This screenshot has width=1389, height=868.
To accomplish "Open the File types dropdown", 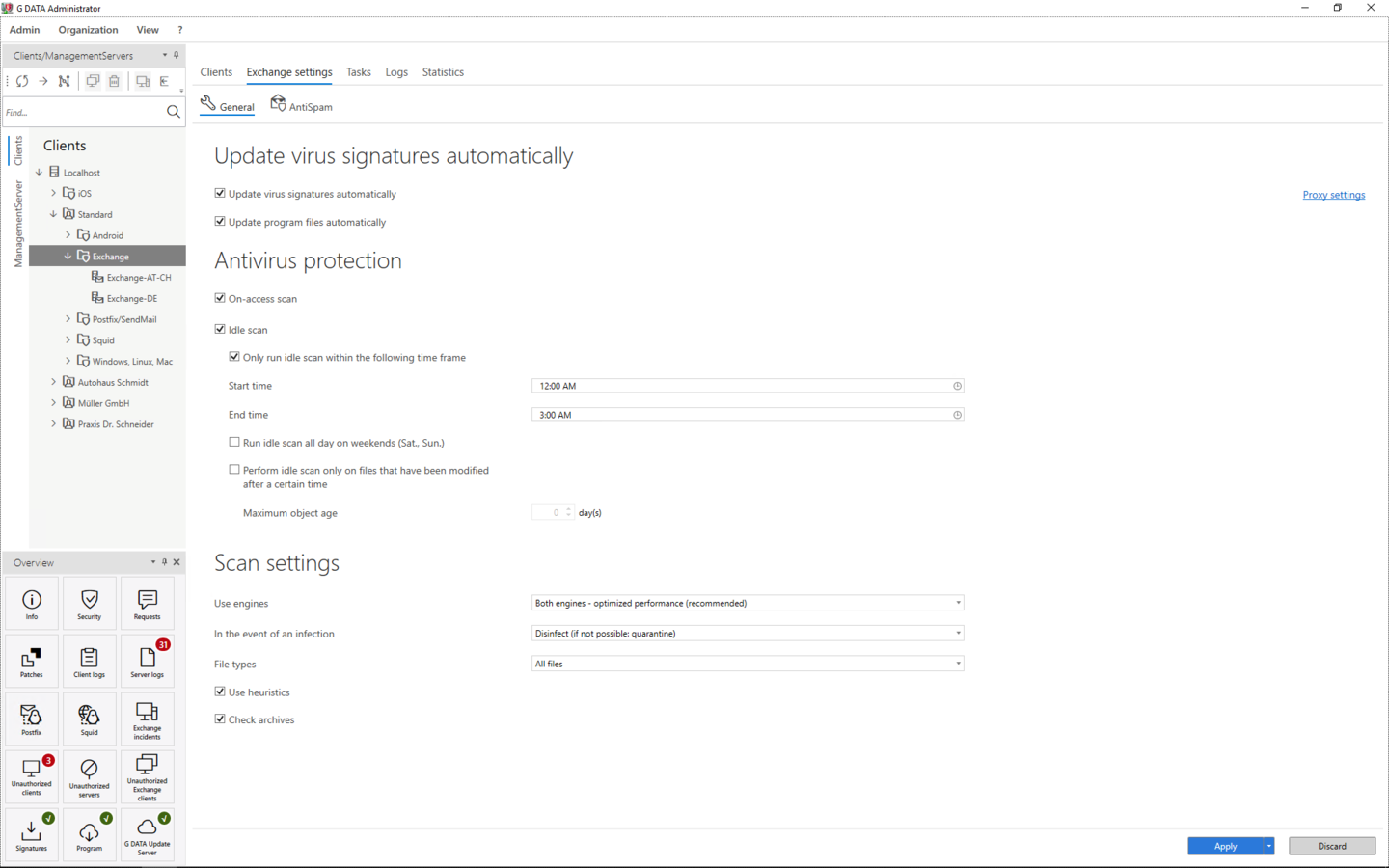I will (747, 664).
